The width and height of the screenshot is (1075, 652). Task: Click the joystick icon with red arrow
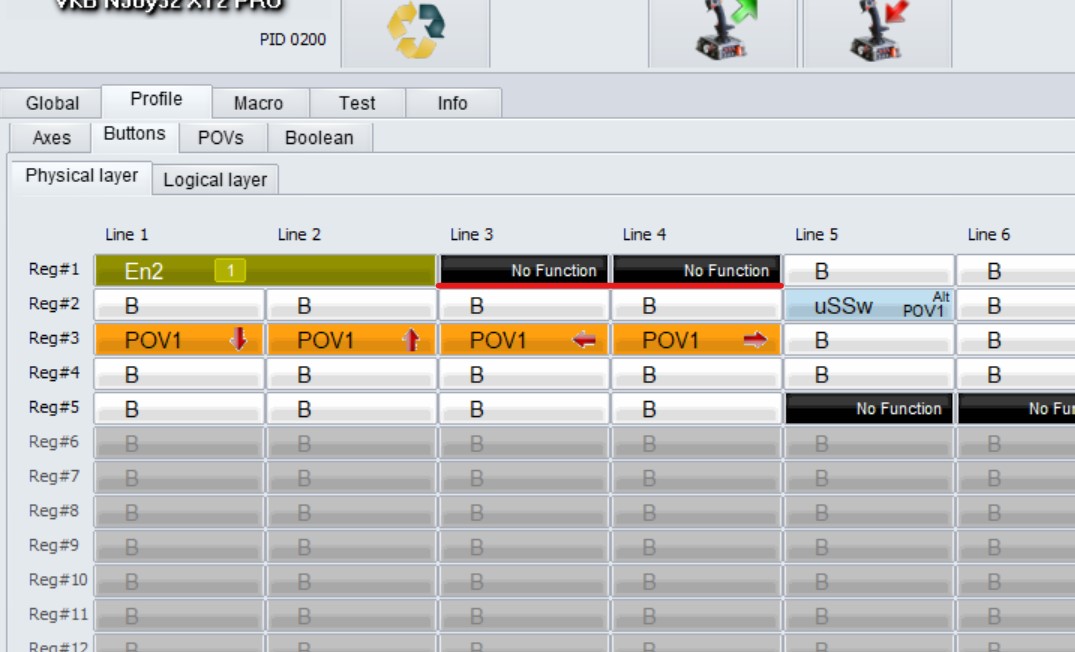[x=877, y=32]
